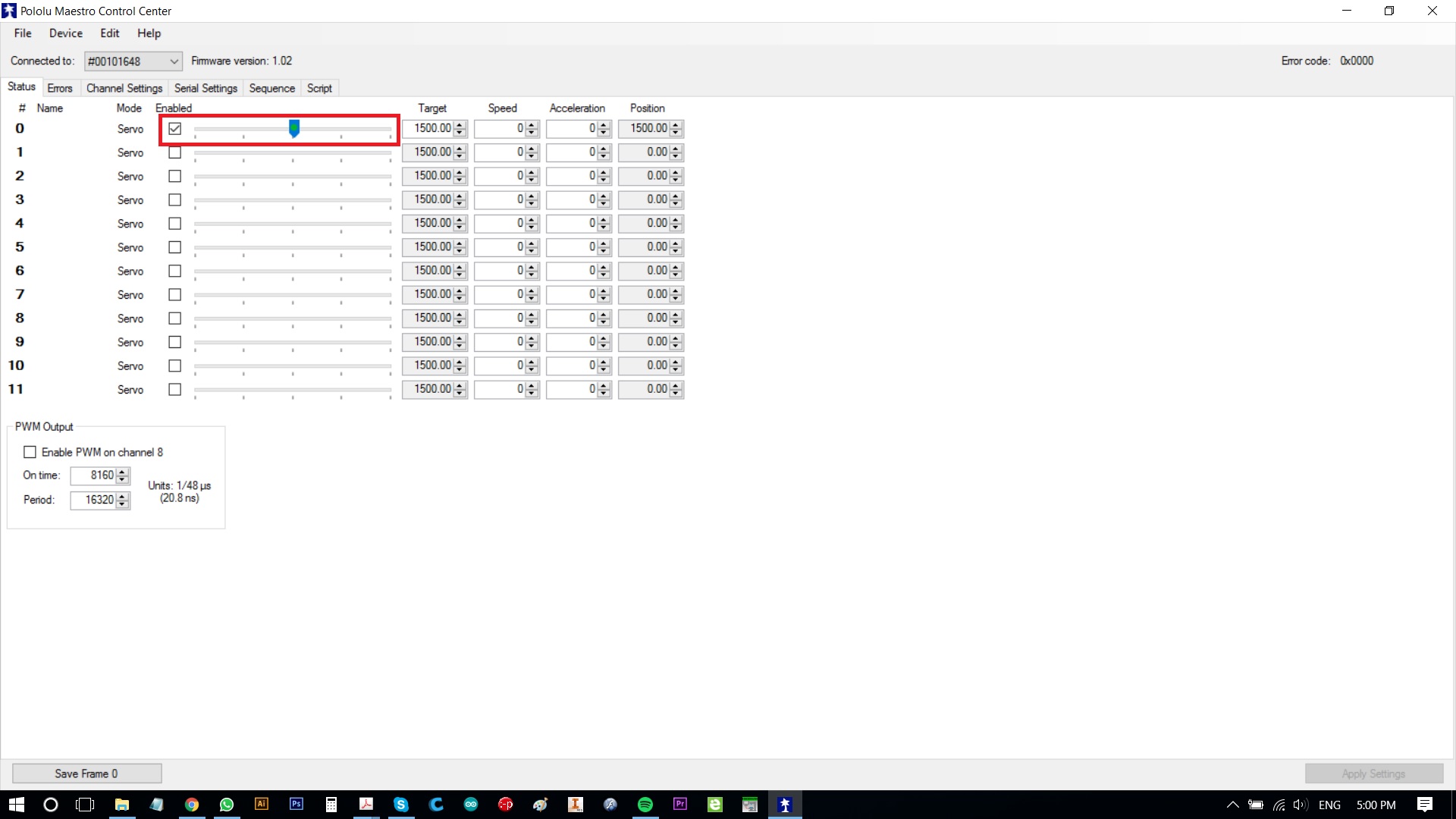Launch Google Chrome from the taskbar
The image size is (1456, 819).
pos(192,805)
